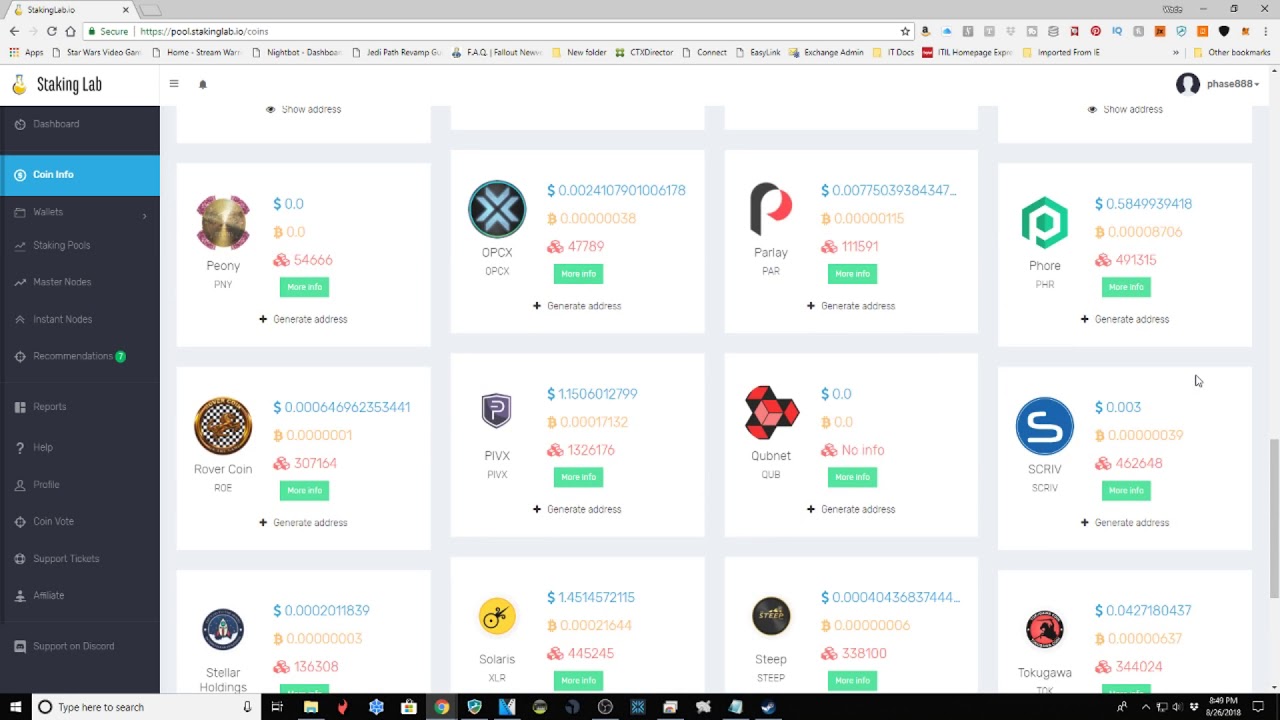Click More info for OPCX
Screen dimensions: 1280x720
coord(578,273)
